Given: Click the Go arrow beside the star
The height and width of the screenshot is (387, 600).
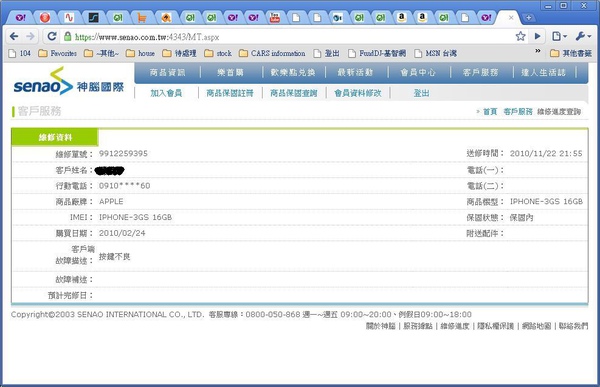Looking at the screenshot, I should pyautogui.click(x=538, y=36).
